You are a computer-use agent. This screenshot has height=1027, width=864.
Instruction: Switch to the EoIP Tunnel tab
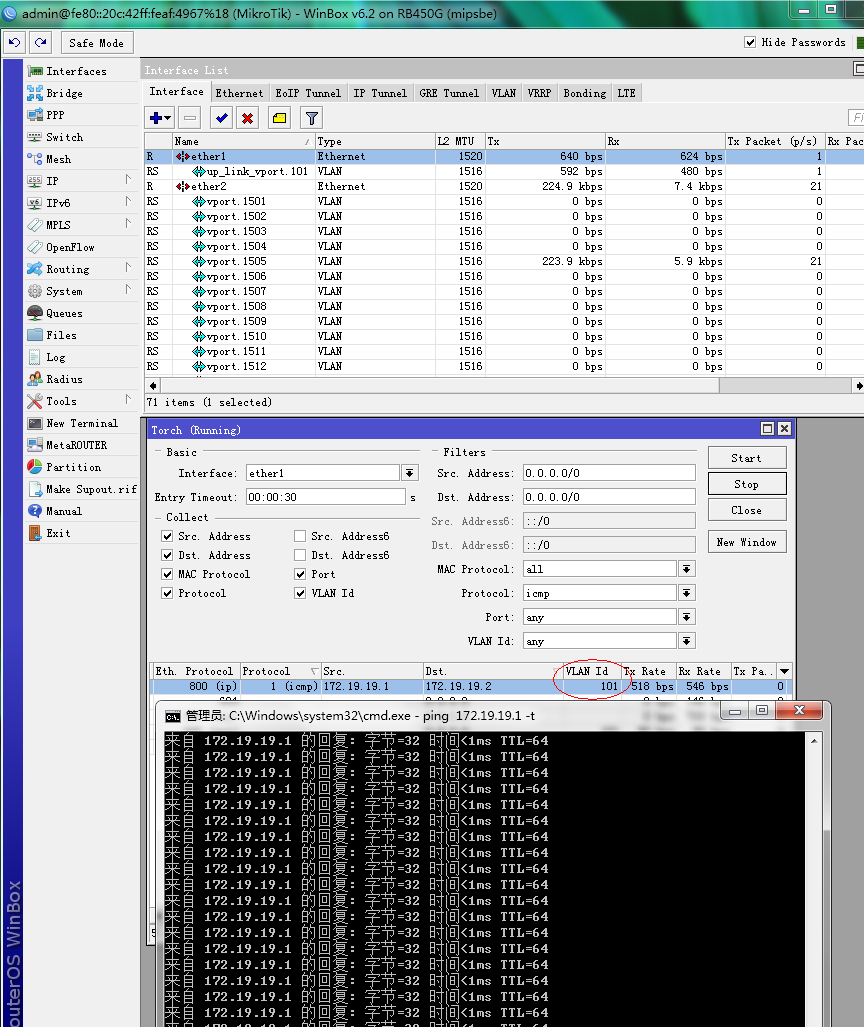pyautogui.click(x=308, y=93)
